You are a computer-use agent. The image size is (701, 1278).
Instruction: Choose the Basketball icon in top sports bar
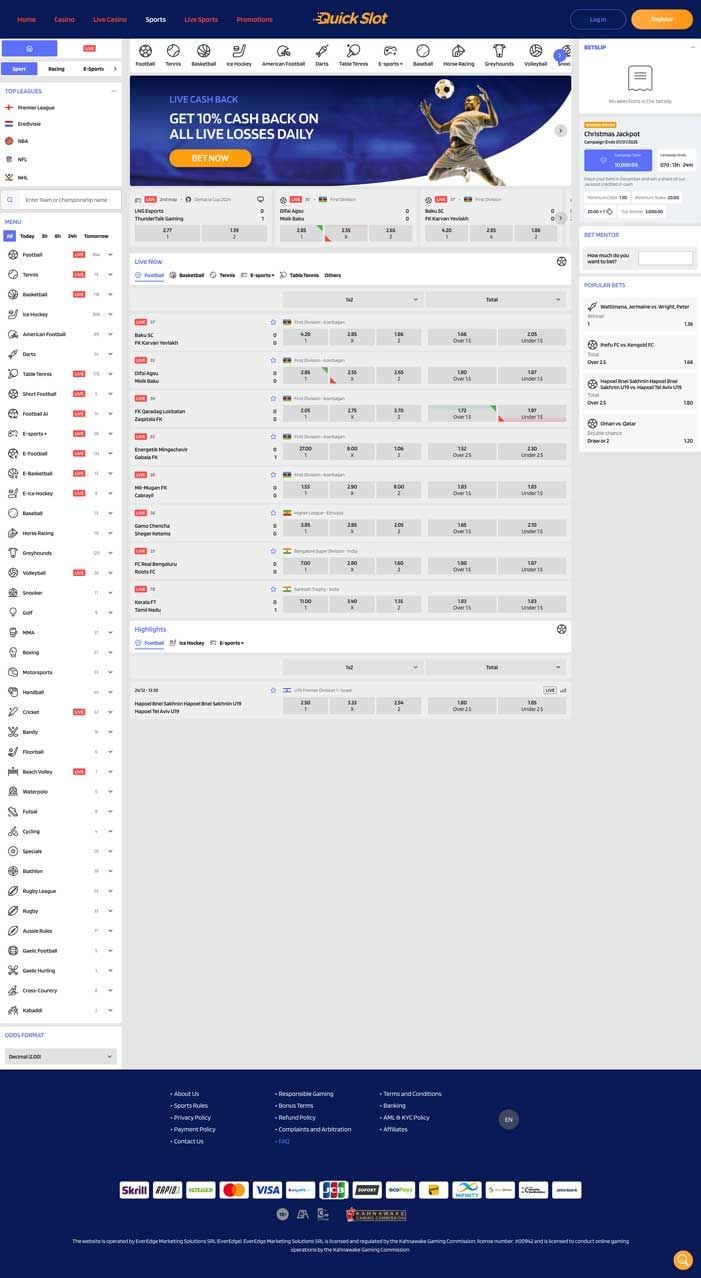[x=204, y=51]
